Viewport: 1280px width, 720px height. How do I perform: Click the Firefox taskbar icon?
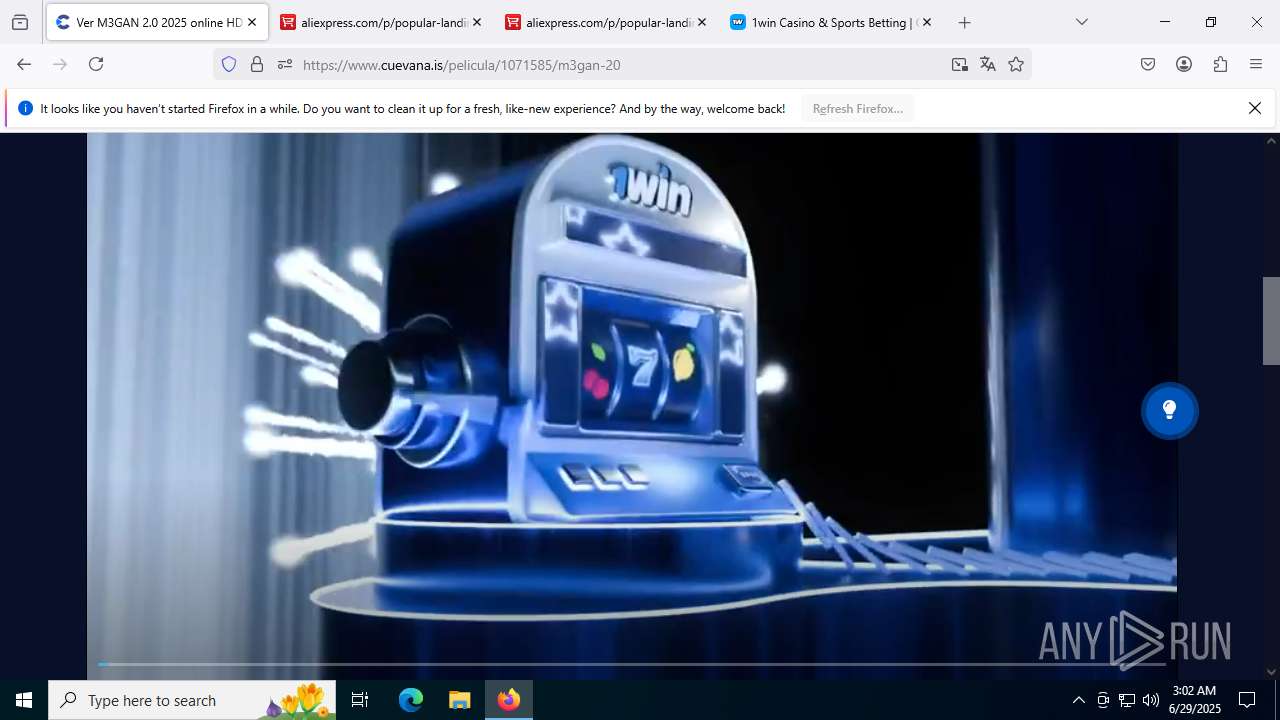click(509, 700)
